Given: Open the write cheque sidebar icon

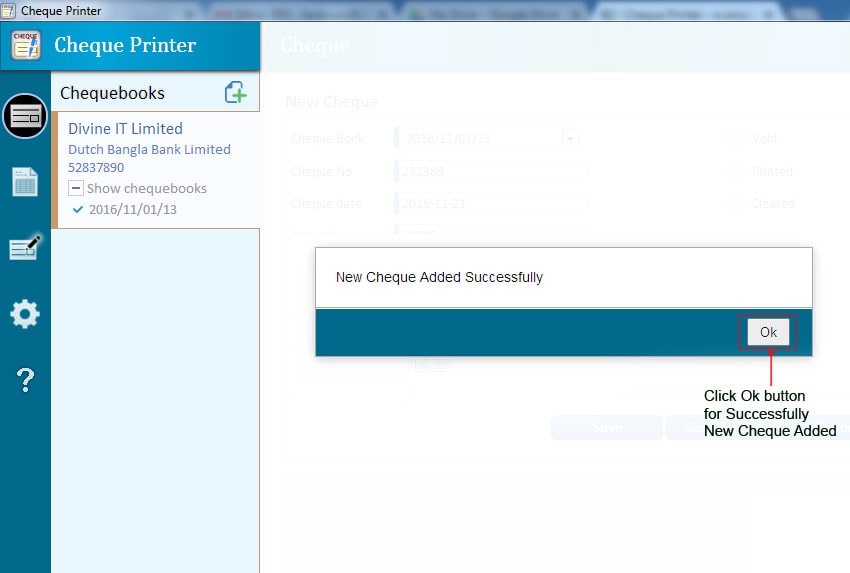Looking at the screenshot, I should [x=25, y=247].
